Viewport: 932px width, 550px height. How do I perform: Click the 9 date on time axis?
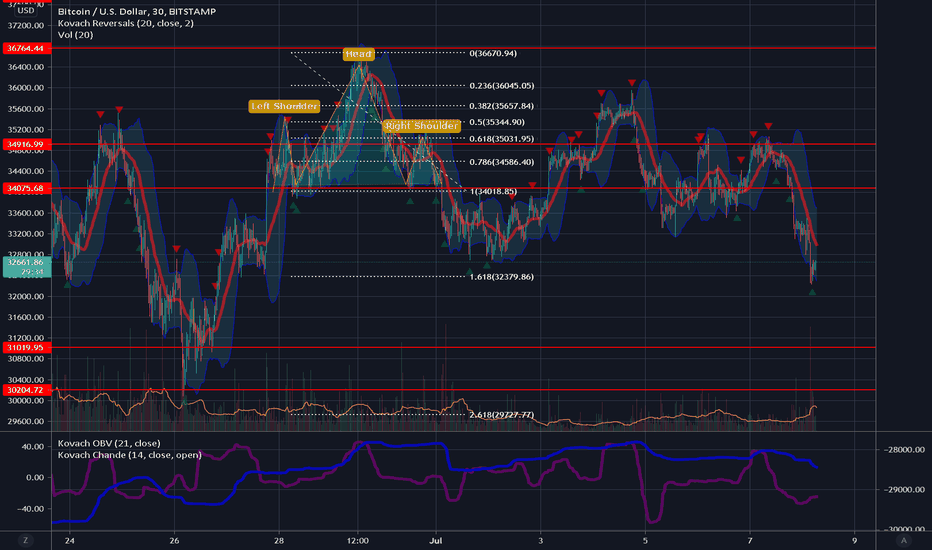click(855, 540)
